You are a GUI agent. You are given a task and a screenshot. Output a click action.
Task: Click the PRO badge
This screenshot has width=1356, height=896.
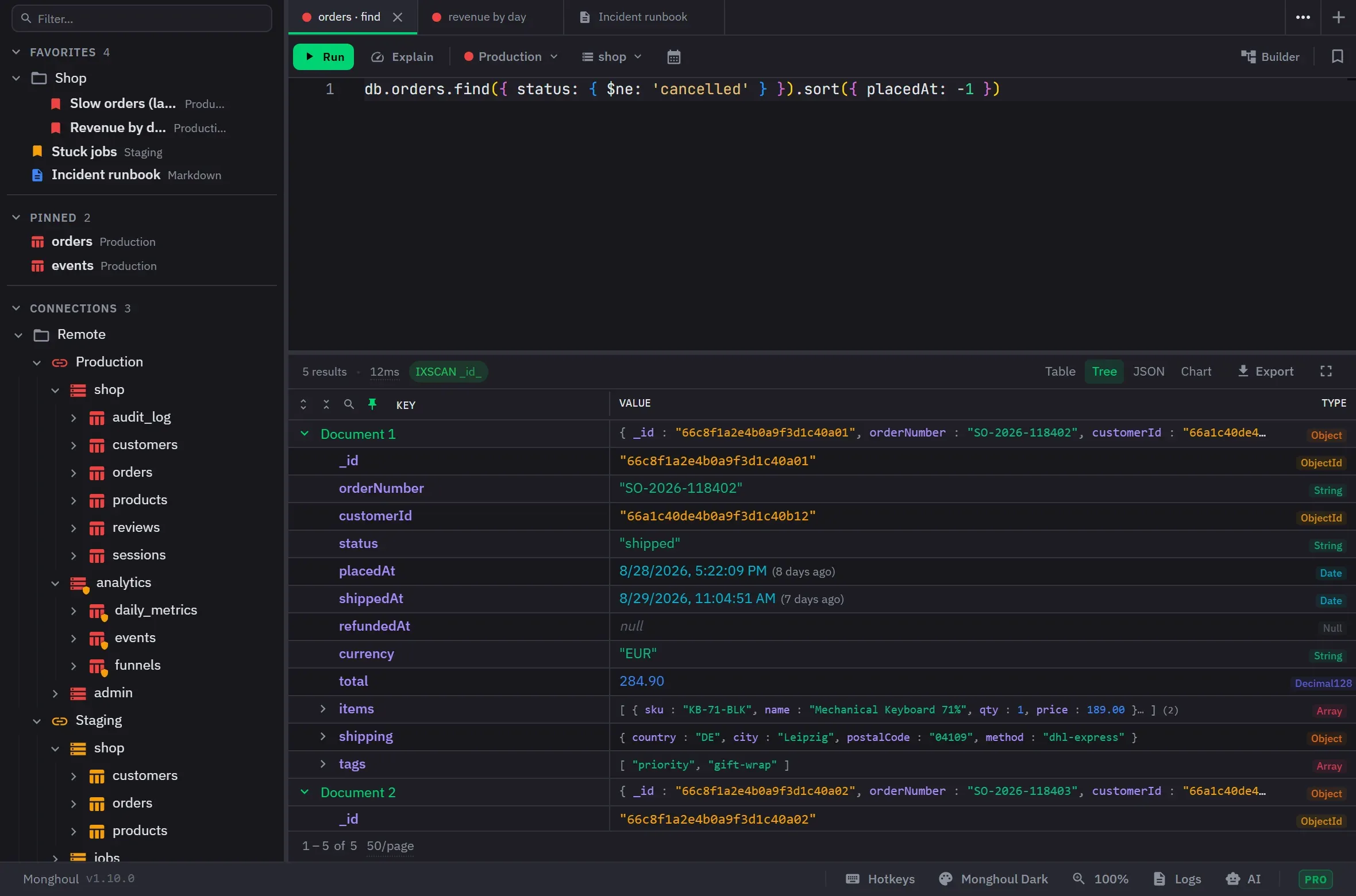1315,879
